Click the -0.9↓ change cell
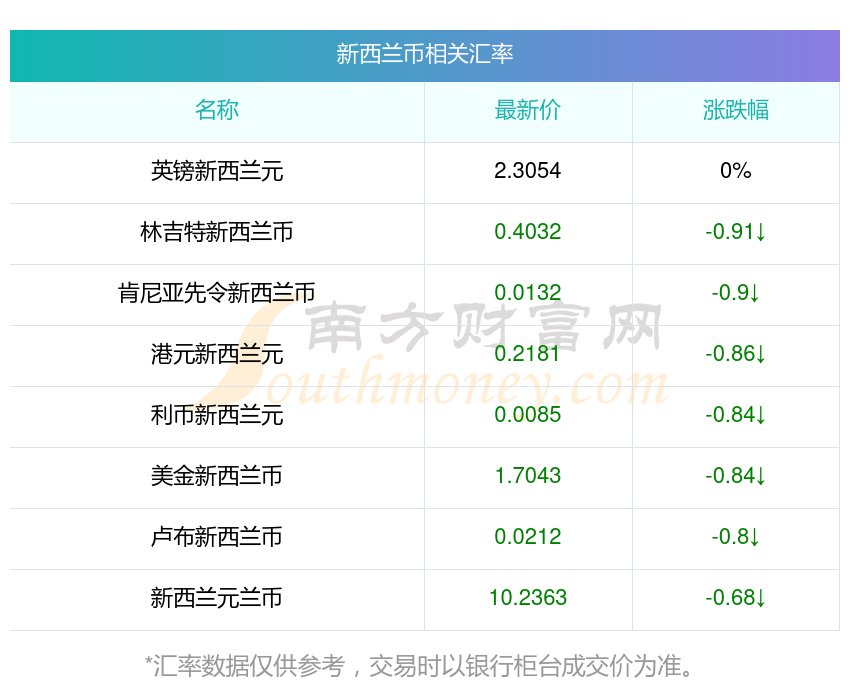850x698 pixels. pyautogui.click(x=736, y=293)
